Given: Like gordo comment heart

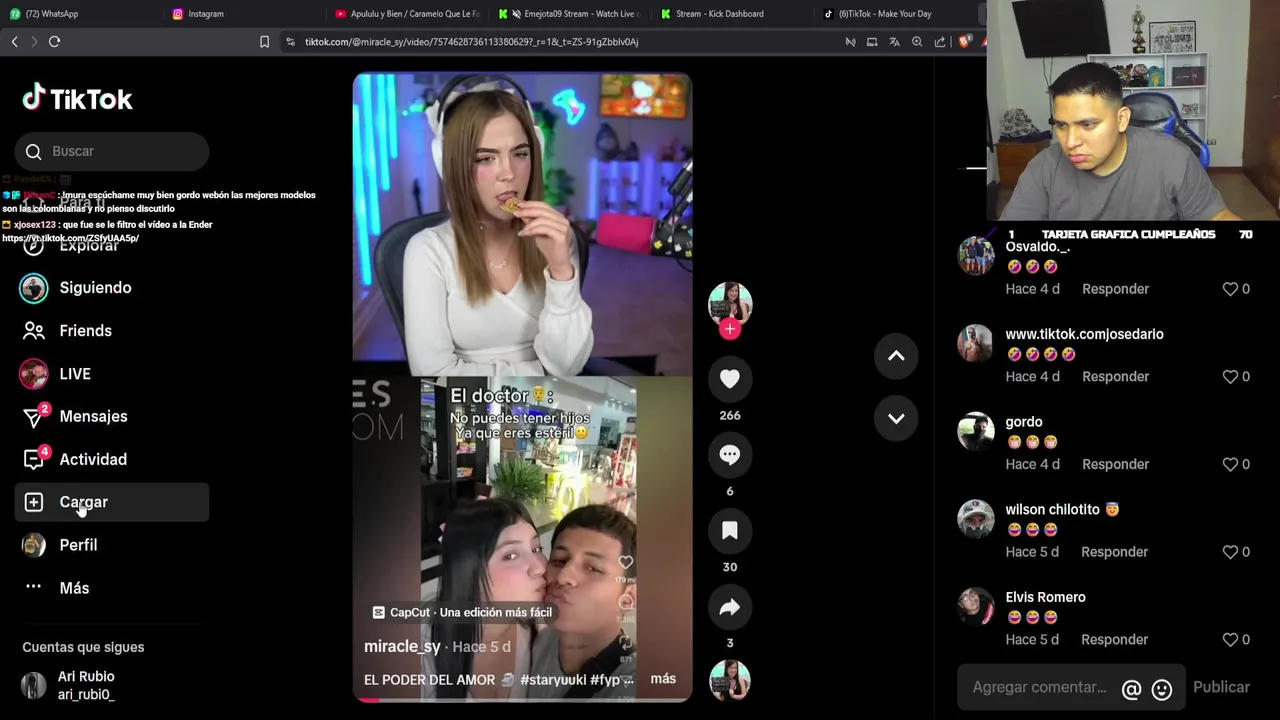Looking at the screenshot, I should pyautogui.click(x=1230, y=464).
